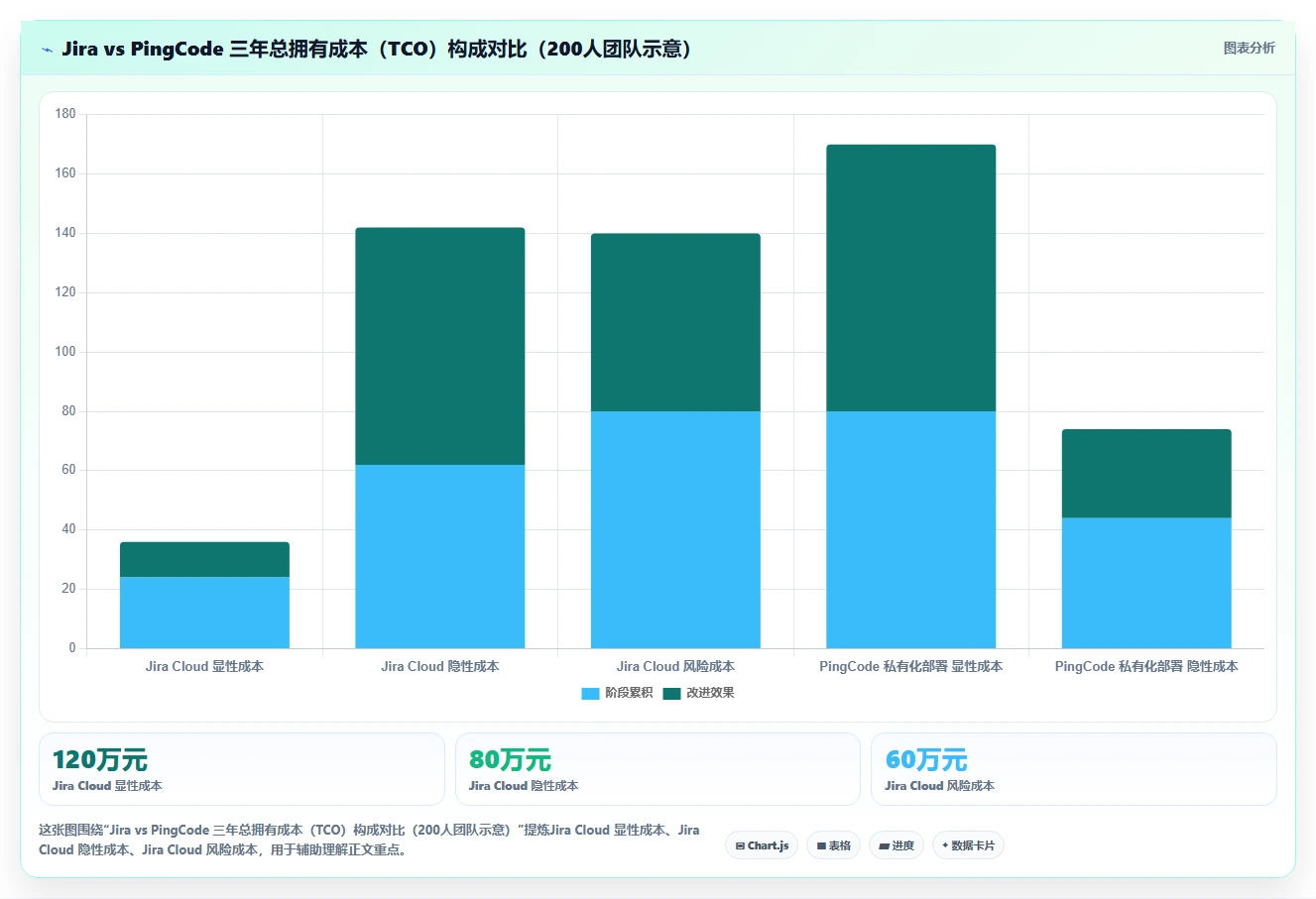The width and height of the screenshot is (1316, 899).
Task: Click the 阶段累积 legend text
Action: coord(629,693)
